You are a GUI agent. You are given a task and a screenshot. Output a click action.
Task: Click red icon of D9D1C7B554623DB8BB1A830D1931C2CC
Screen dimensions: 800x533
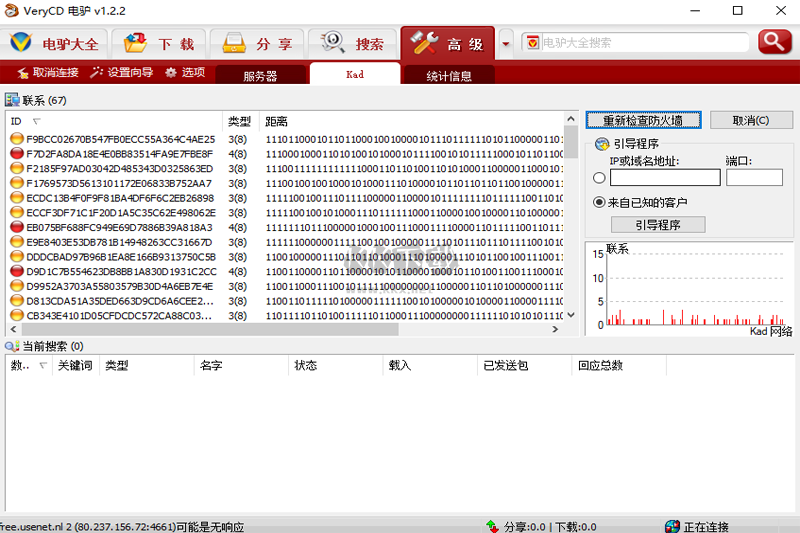pos(17,271)
